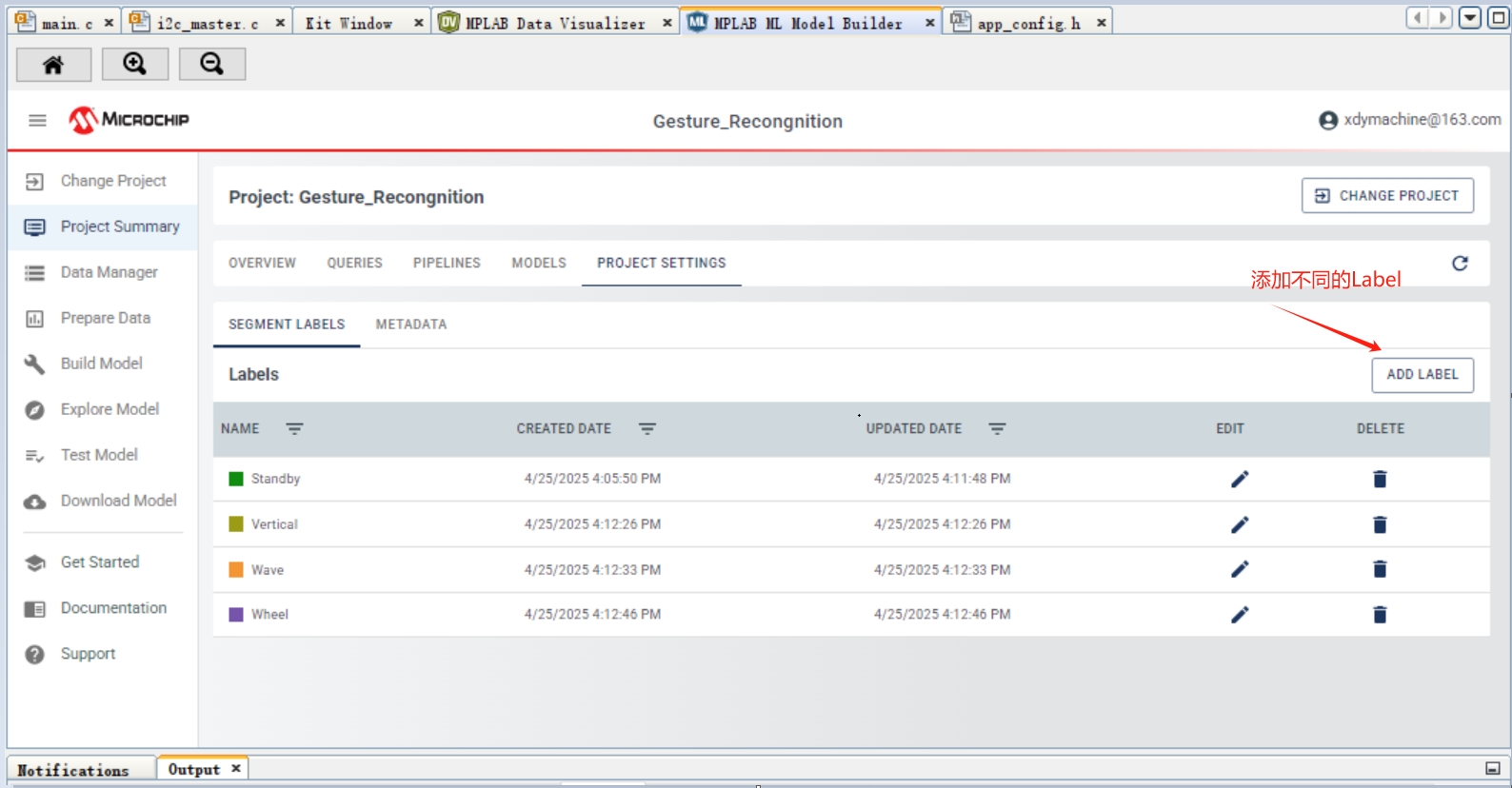1512x788 pixels.
Task: Open Test Model in the sidebar
Action: [103, 455]
